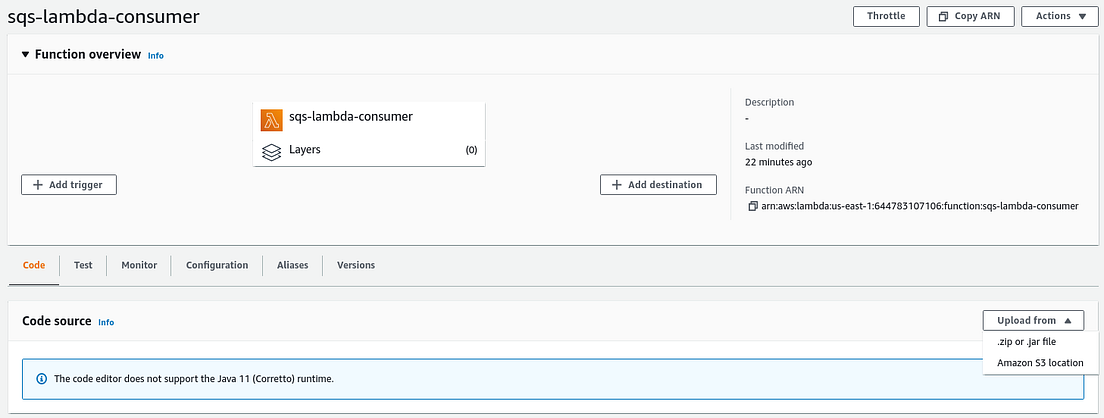This screenshot has height=418, width=1104.
Task: Click the Add destination button
Action: (658, 185)
